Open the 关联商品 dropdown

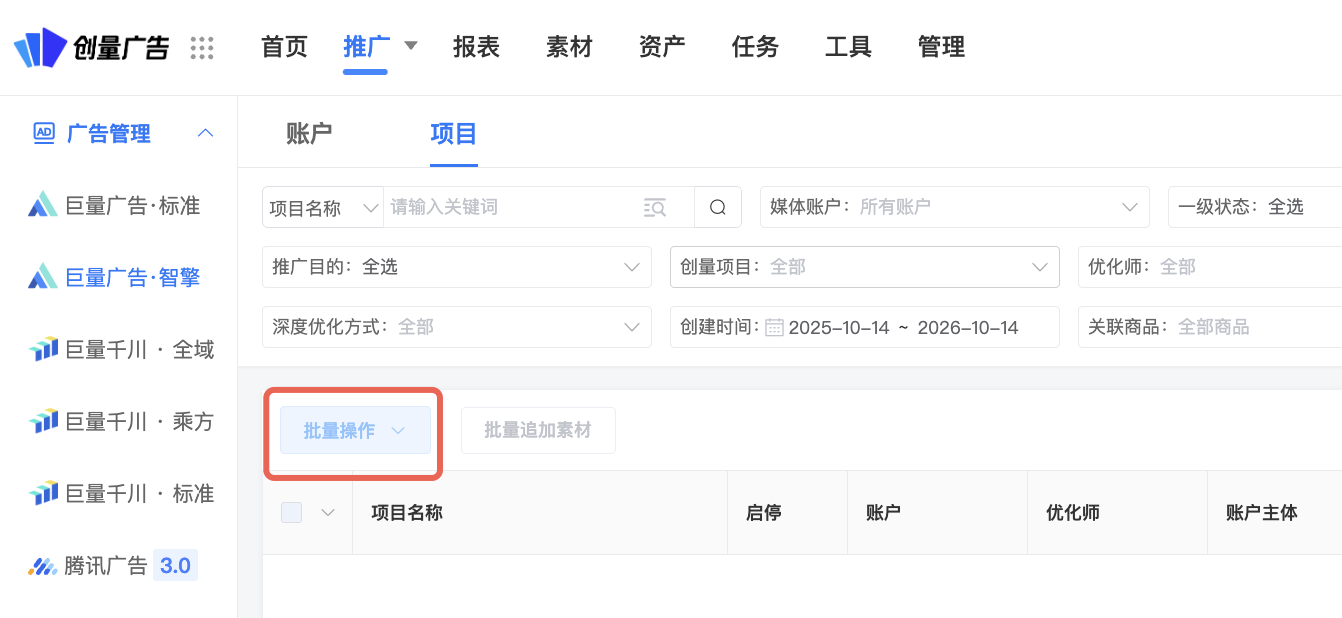coord(1210,327)
